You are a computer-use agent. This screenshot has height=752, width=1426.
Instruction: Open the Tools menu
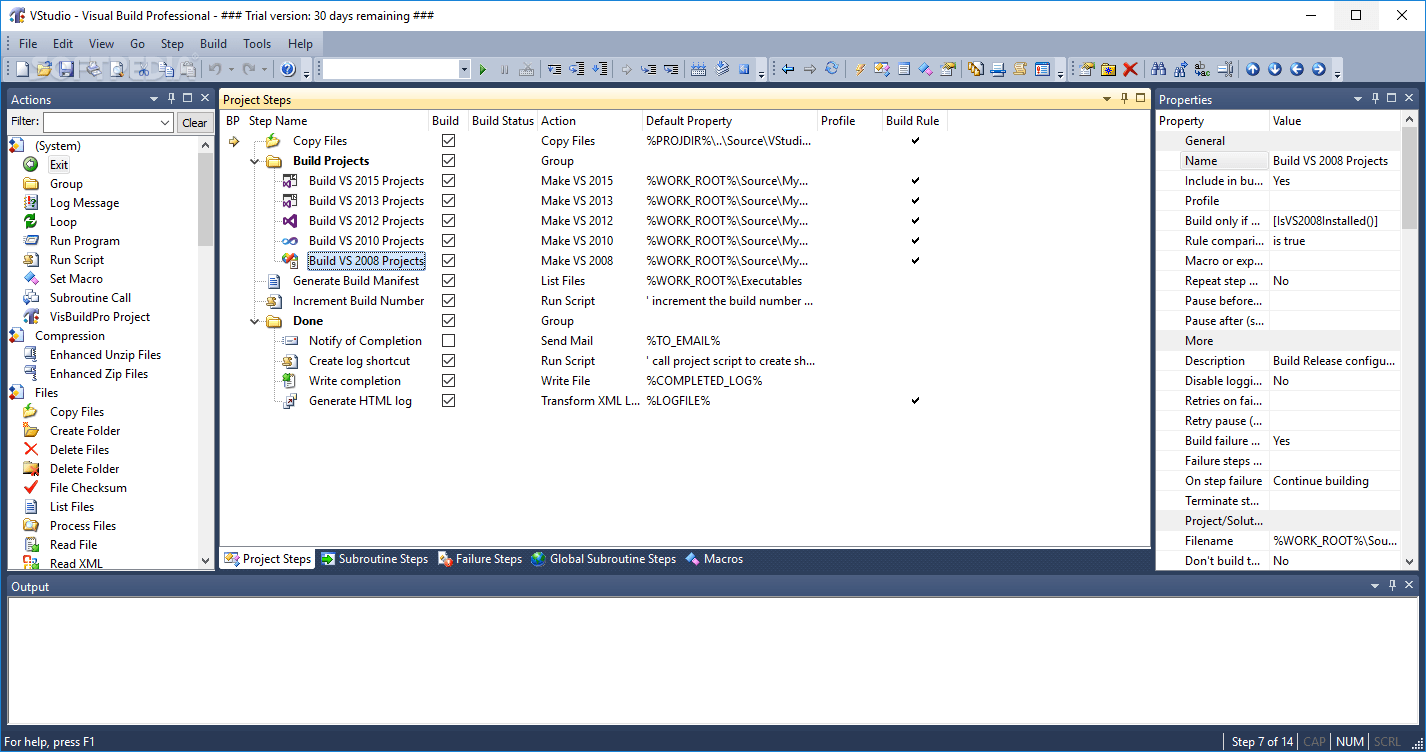click(257, 44)
